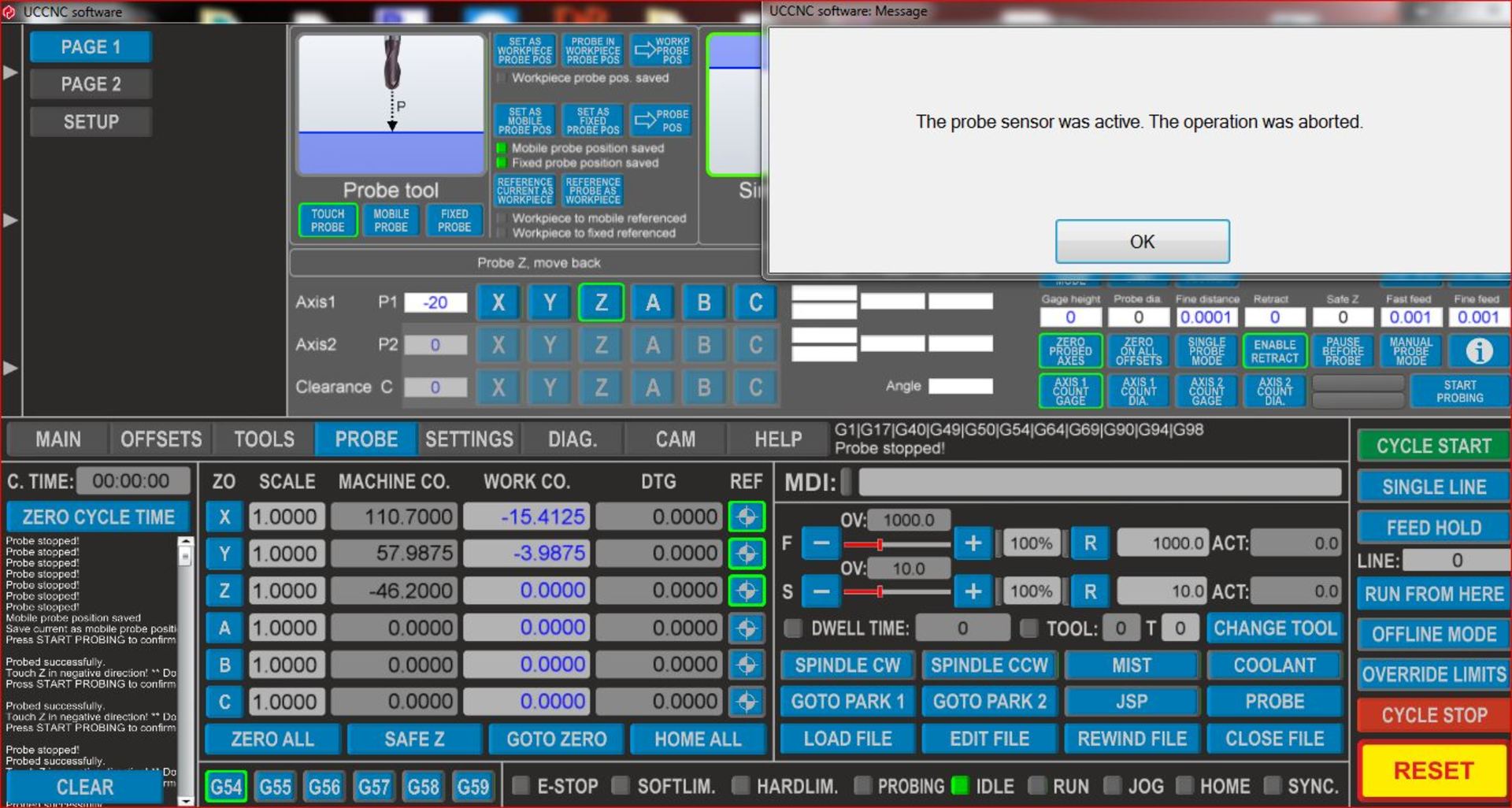1512x808 pixels.
Task: Zero the Z axis work coordinate
Action: [x=224, y=591]
